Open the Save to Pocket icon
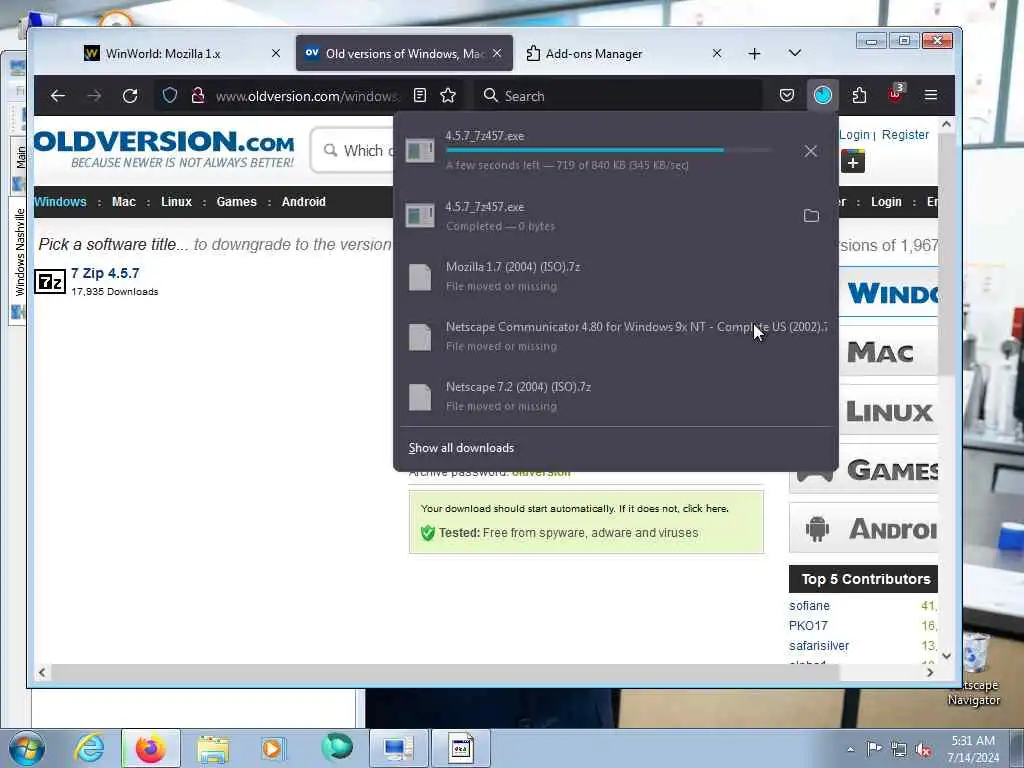 tap(787, 96)
